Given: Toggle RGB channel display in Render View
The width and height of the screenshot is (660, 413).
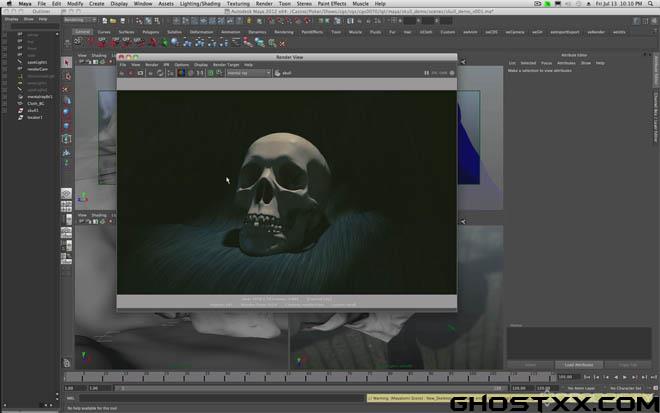Looking at the screenshot, I should 181,73.
